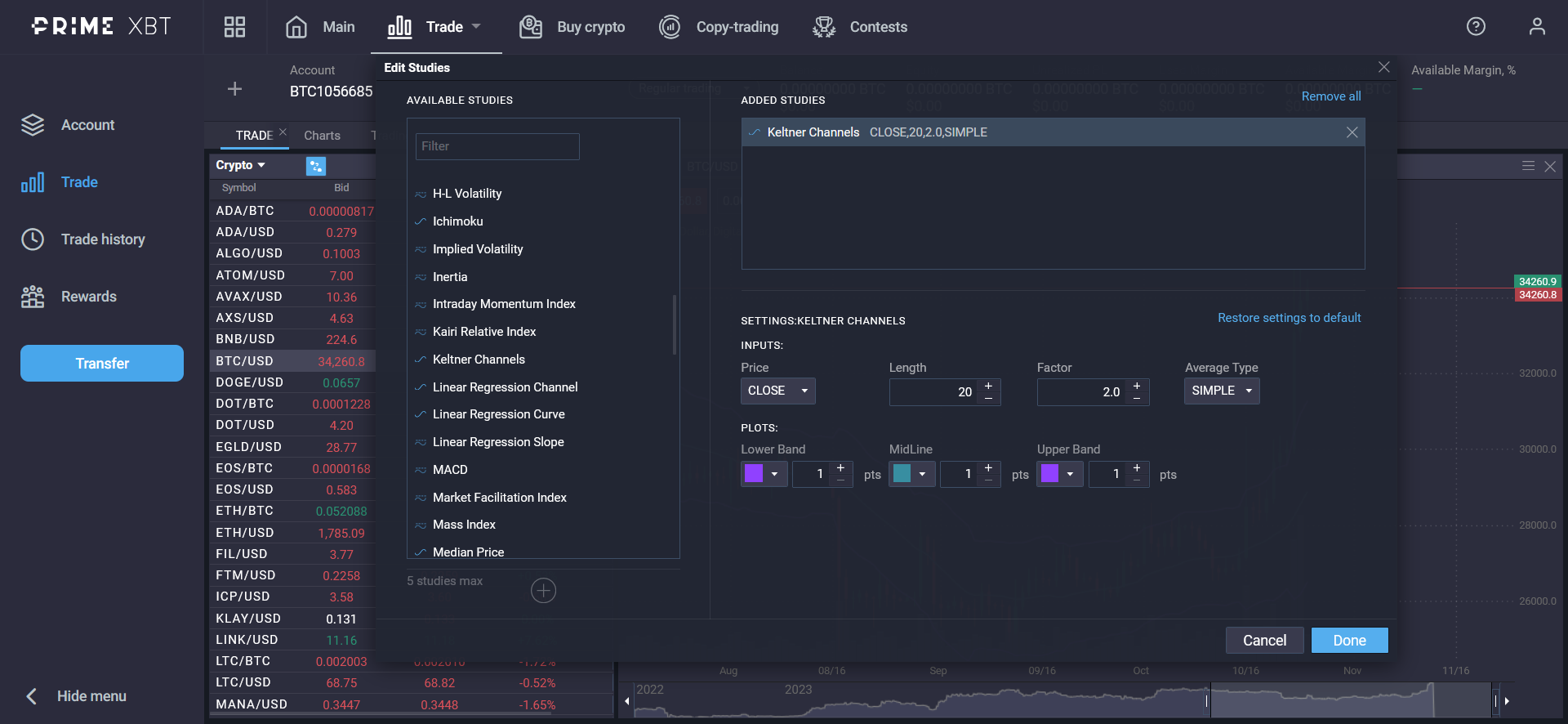Image resolution: width=1568 pixels, height=724 pixels.
Task: Select Keltner Channels in available studies
Action: (479, 360)
